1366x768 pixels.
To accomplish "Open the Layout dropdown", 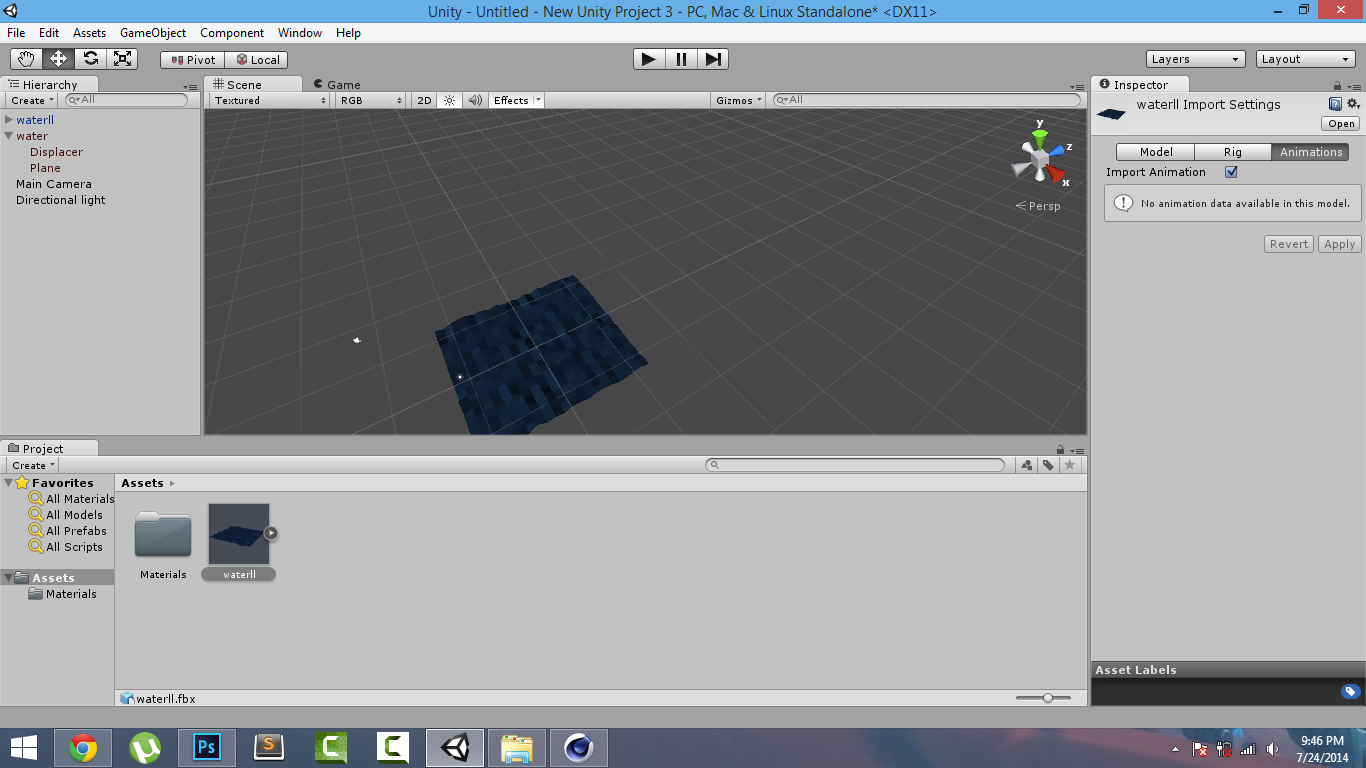I will tap(1306, 59).
